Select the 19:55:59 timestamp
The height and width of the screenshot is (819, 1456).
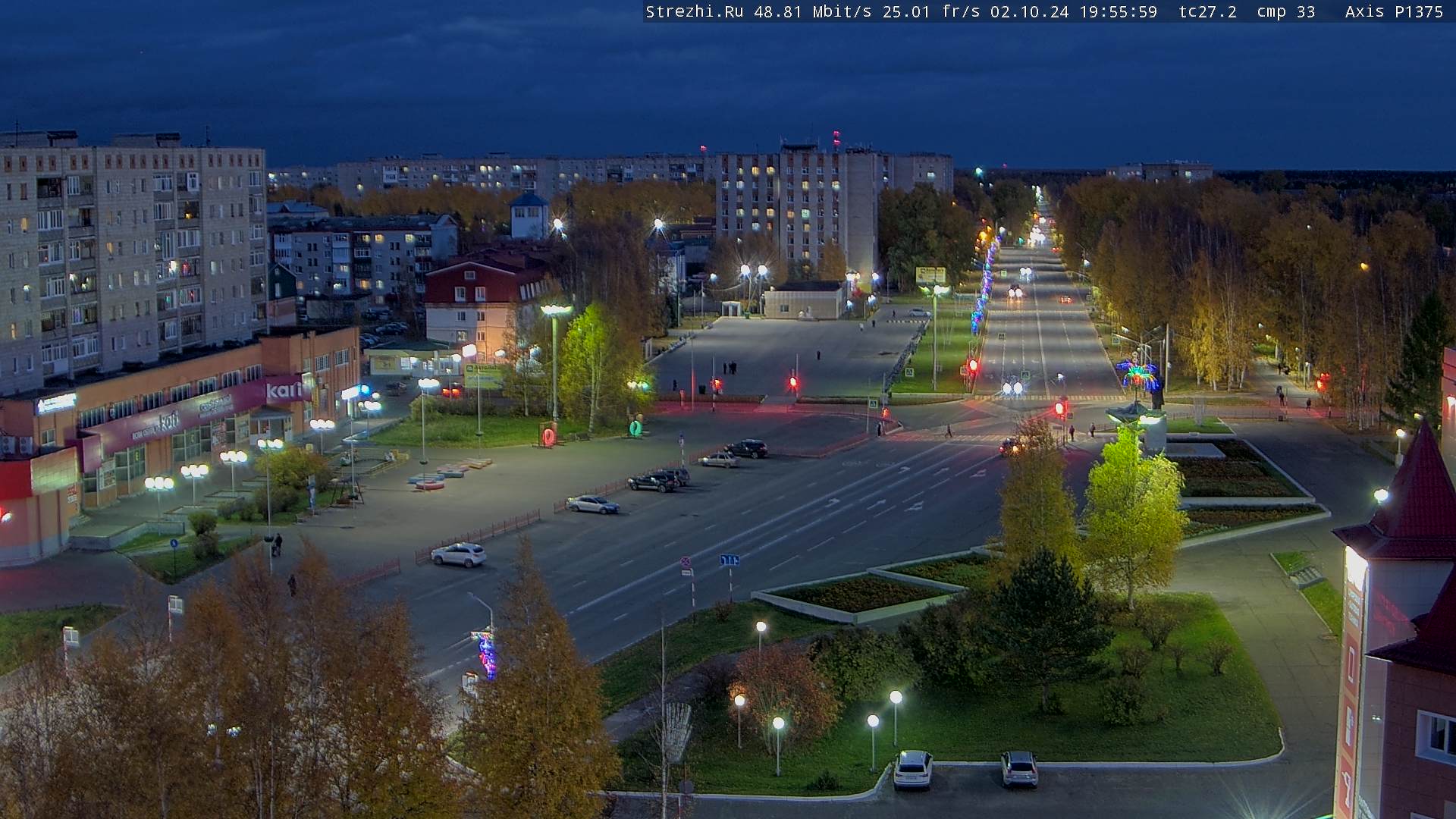(1119, 11)
